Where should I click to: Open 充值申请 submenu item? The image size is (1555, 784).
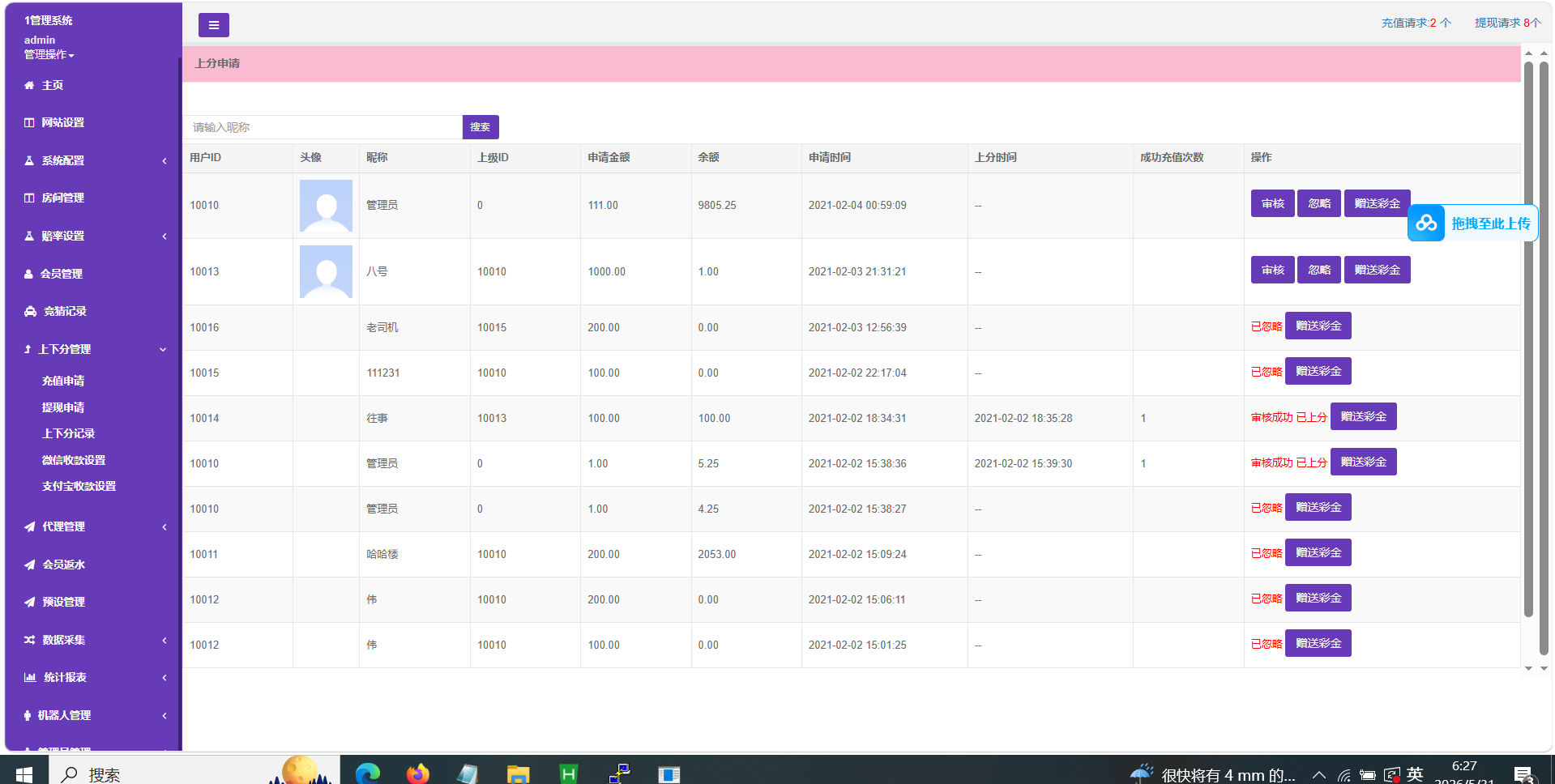pos(63,381)
